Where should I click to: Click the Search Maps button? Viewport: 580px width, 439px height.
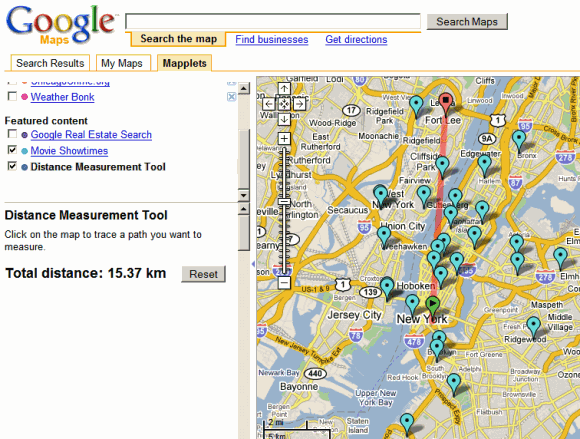coord(467,22)
